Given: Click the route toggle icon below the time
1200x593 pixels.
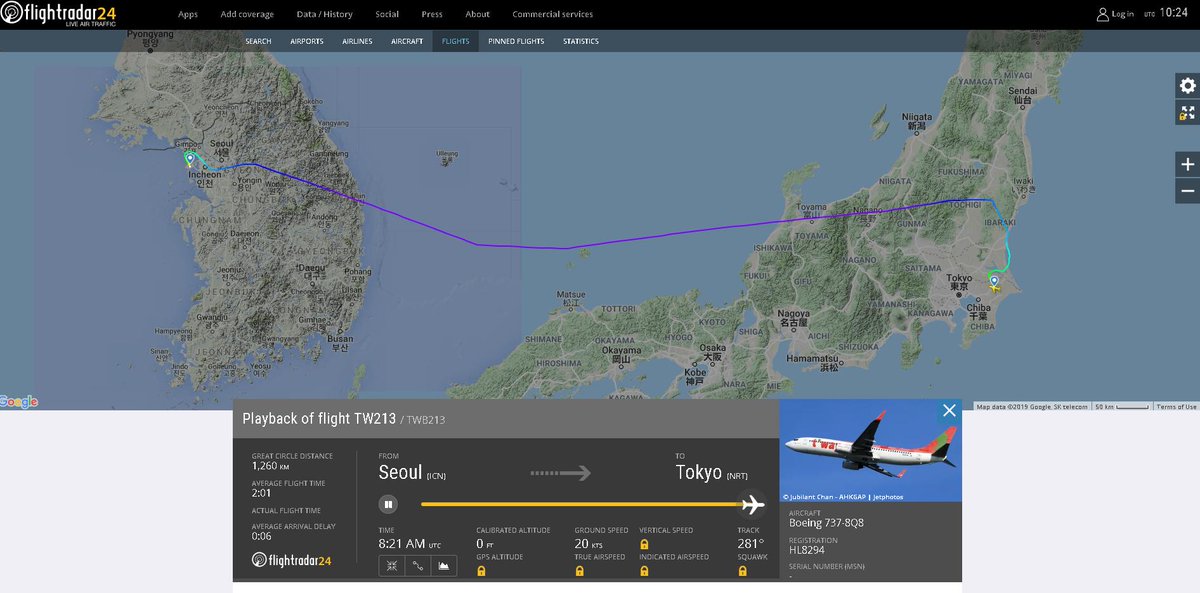Looking at the screenshot, I should 417,566.
